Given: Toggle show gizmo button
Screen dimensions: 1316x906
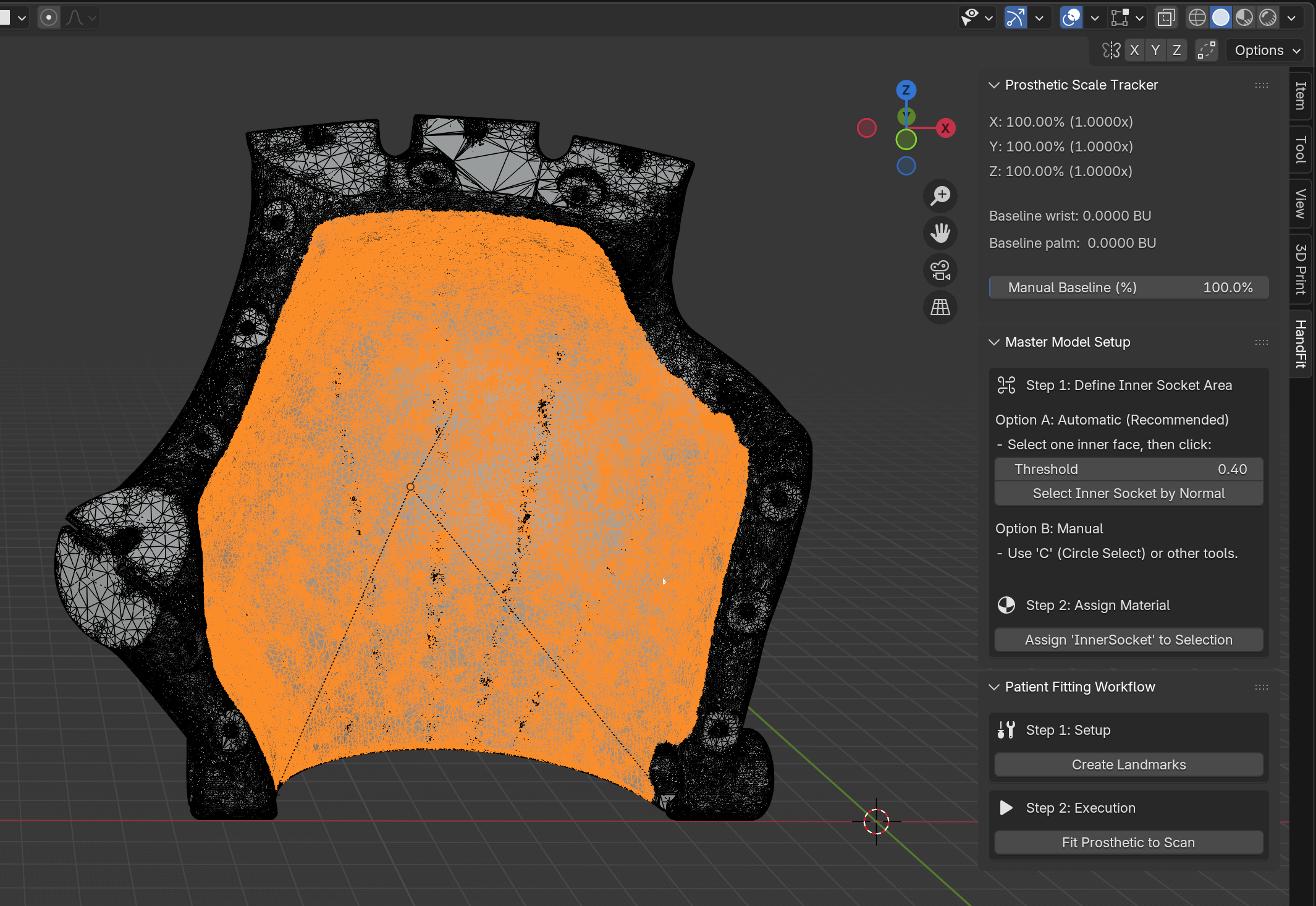Looking at the screenshot, I should [1016, 18].
